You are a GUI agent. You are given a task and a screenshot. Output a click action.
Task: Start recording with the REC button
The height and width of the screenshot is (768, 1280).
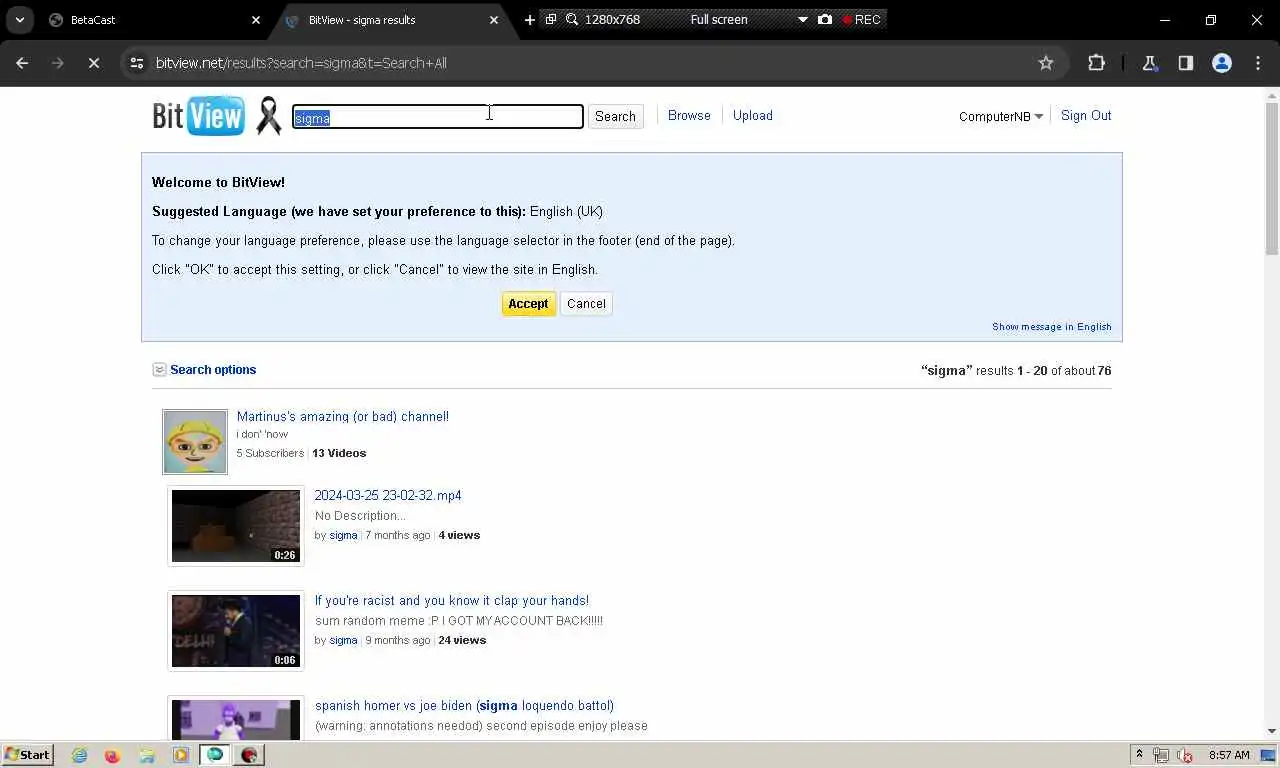tap(861, 19)
